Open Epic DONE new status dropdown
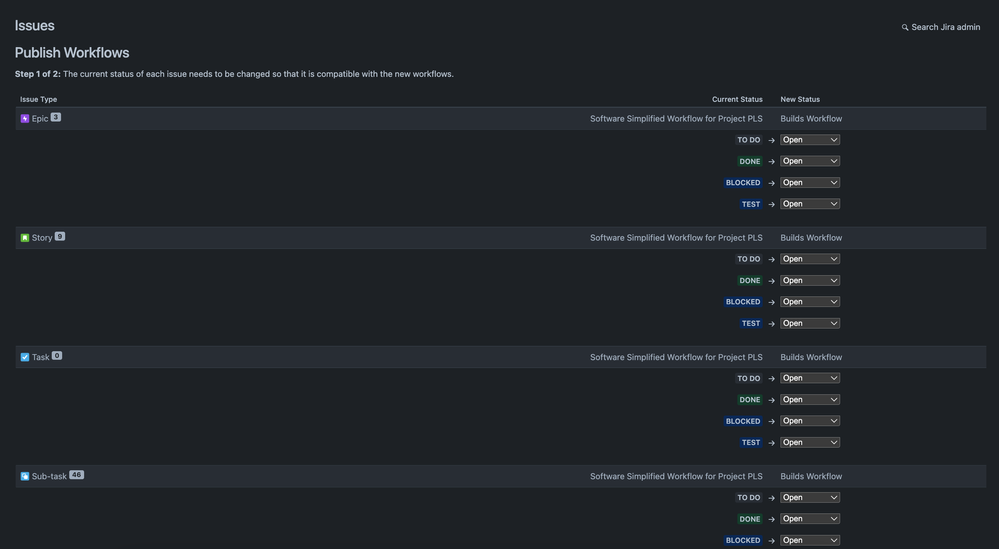This screenshot has width=999, height=549. [810, 161]
